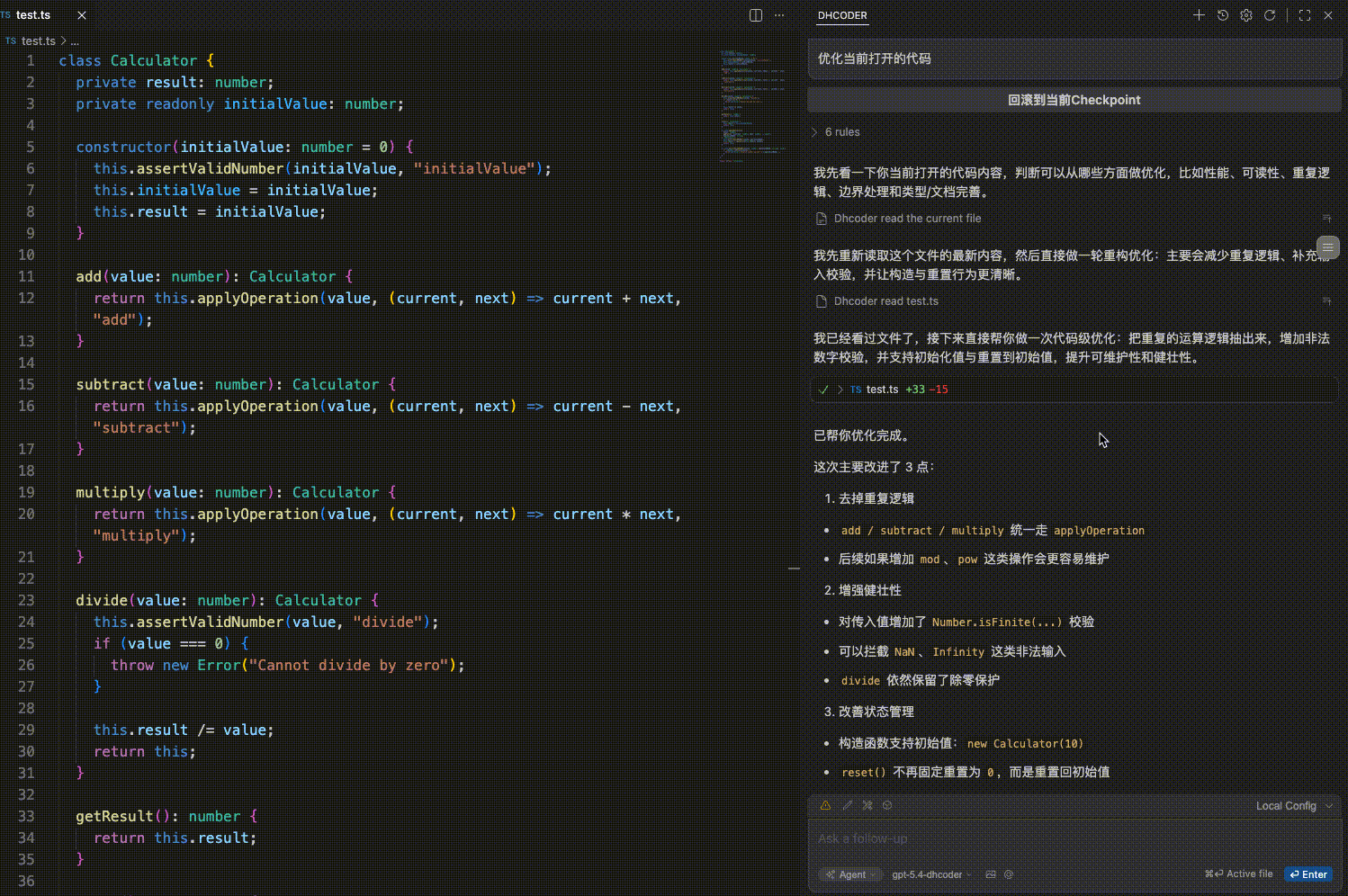Viewport: 1348px width, 896px height.
Task: Click the refresh icon in DHCoder header
Action: [x=1270, y=15]
